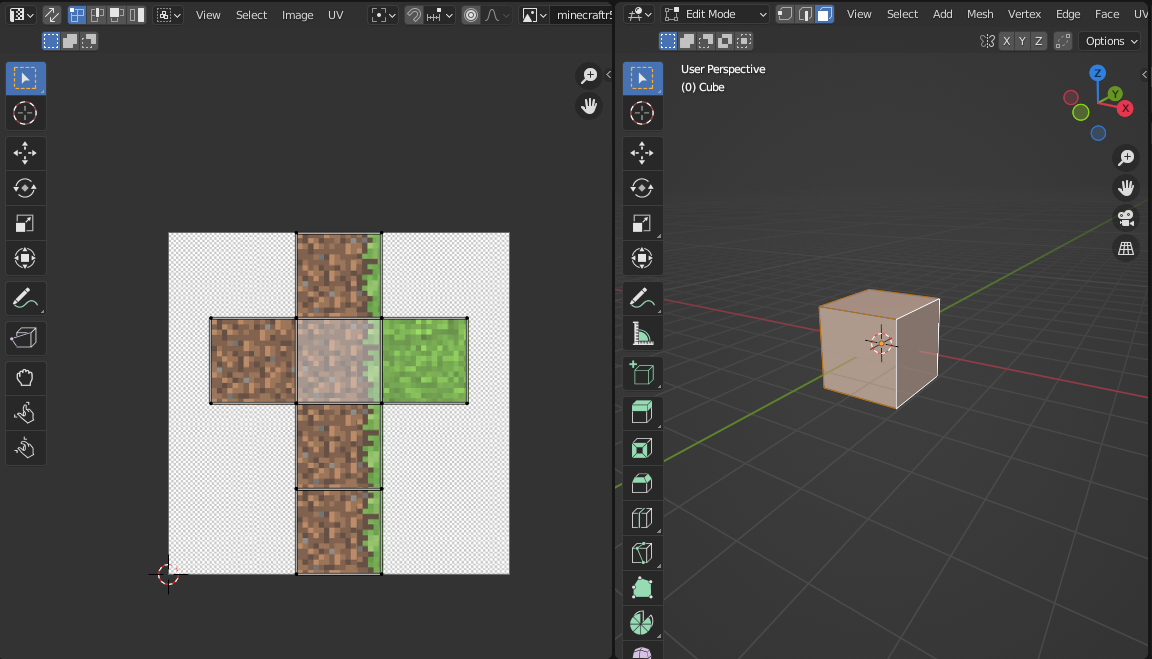Enable vertex select mode in 3D viewport
Viewport: 1152px width, 659px height.
[x=785, y=15]
